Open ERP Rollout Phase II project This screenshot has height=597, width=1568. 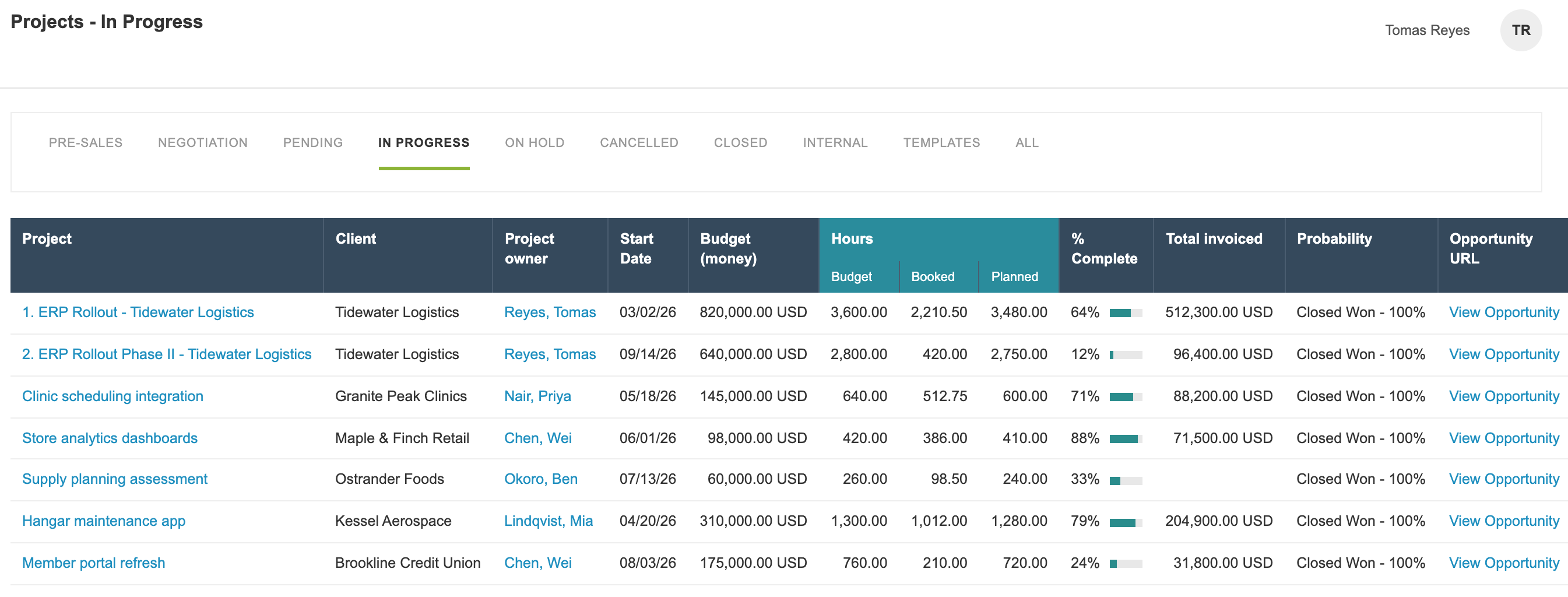point(167,354)
